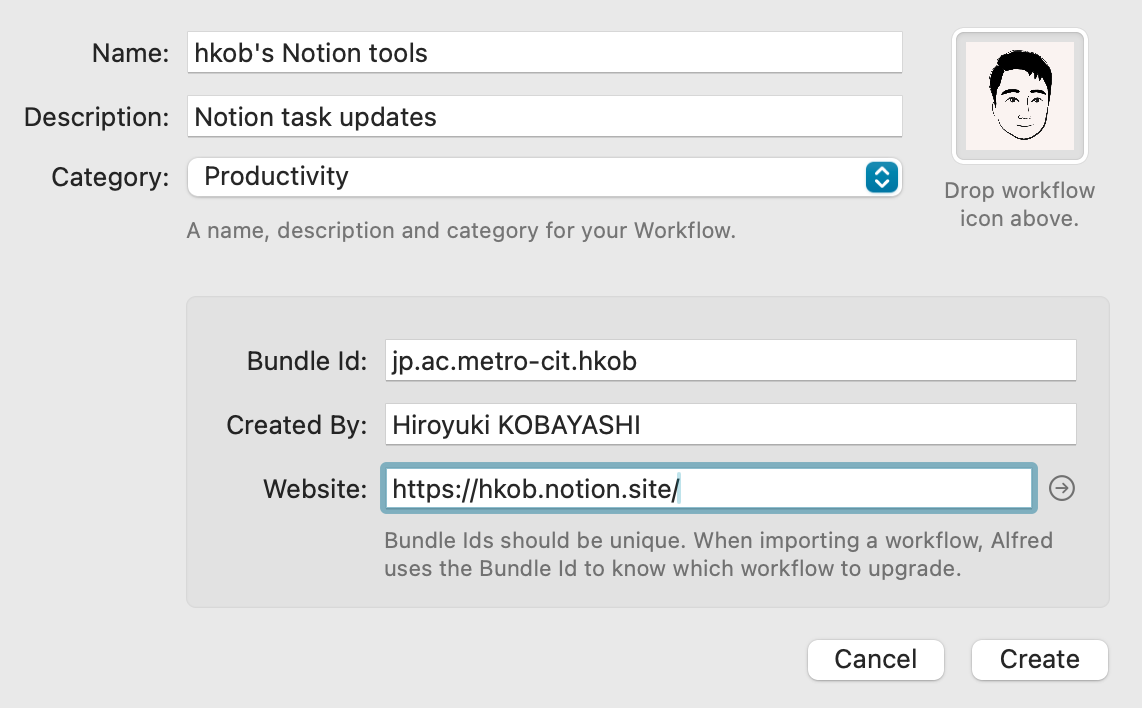Click into the Name text field
The height and width of the screenshot is (708, 1142).
pos(544,52)
